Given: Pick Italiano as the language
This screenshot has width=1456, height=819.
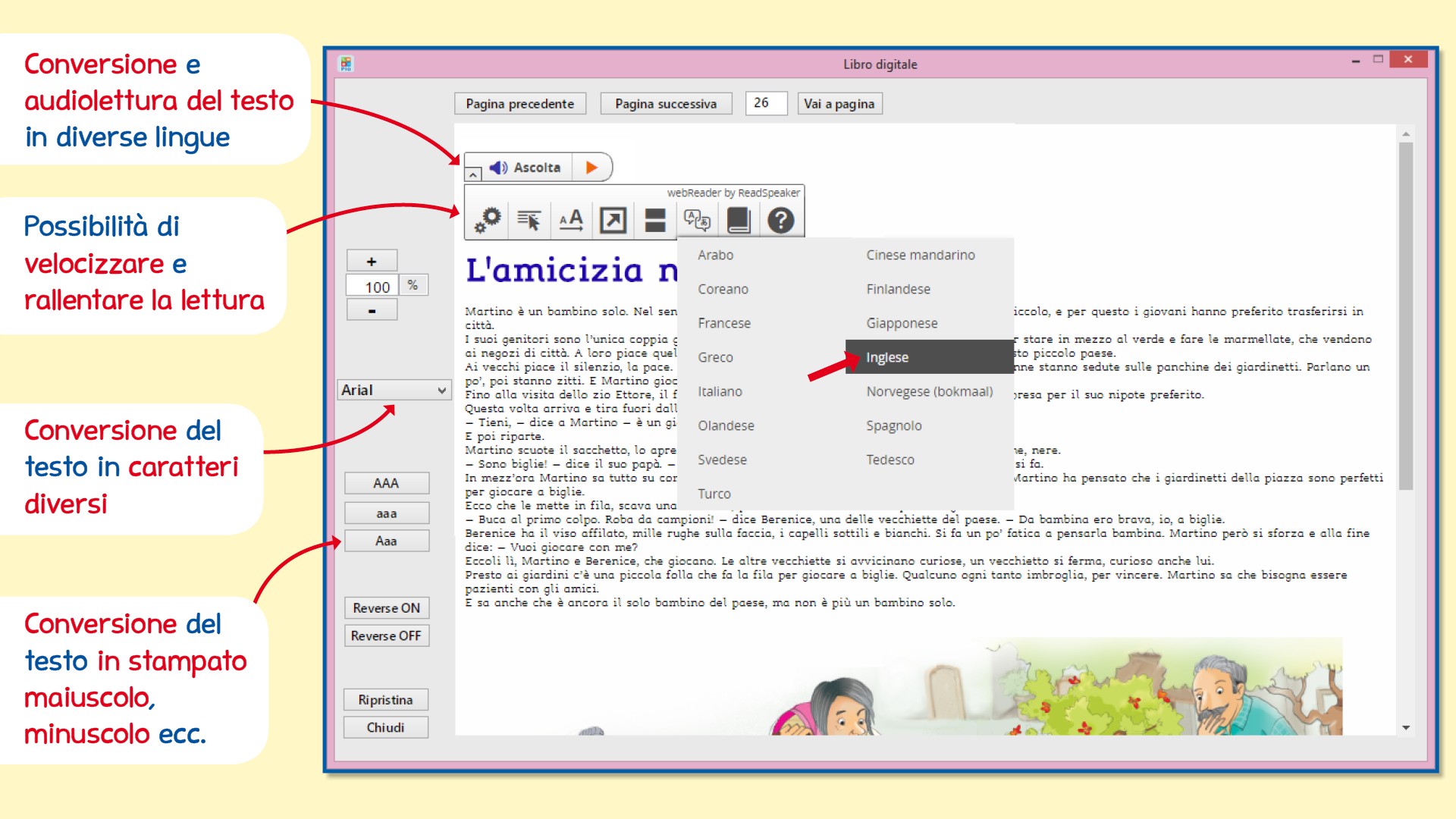Looking at the screenshot, I should 720,391.
